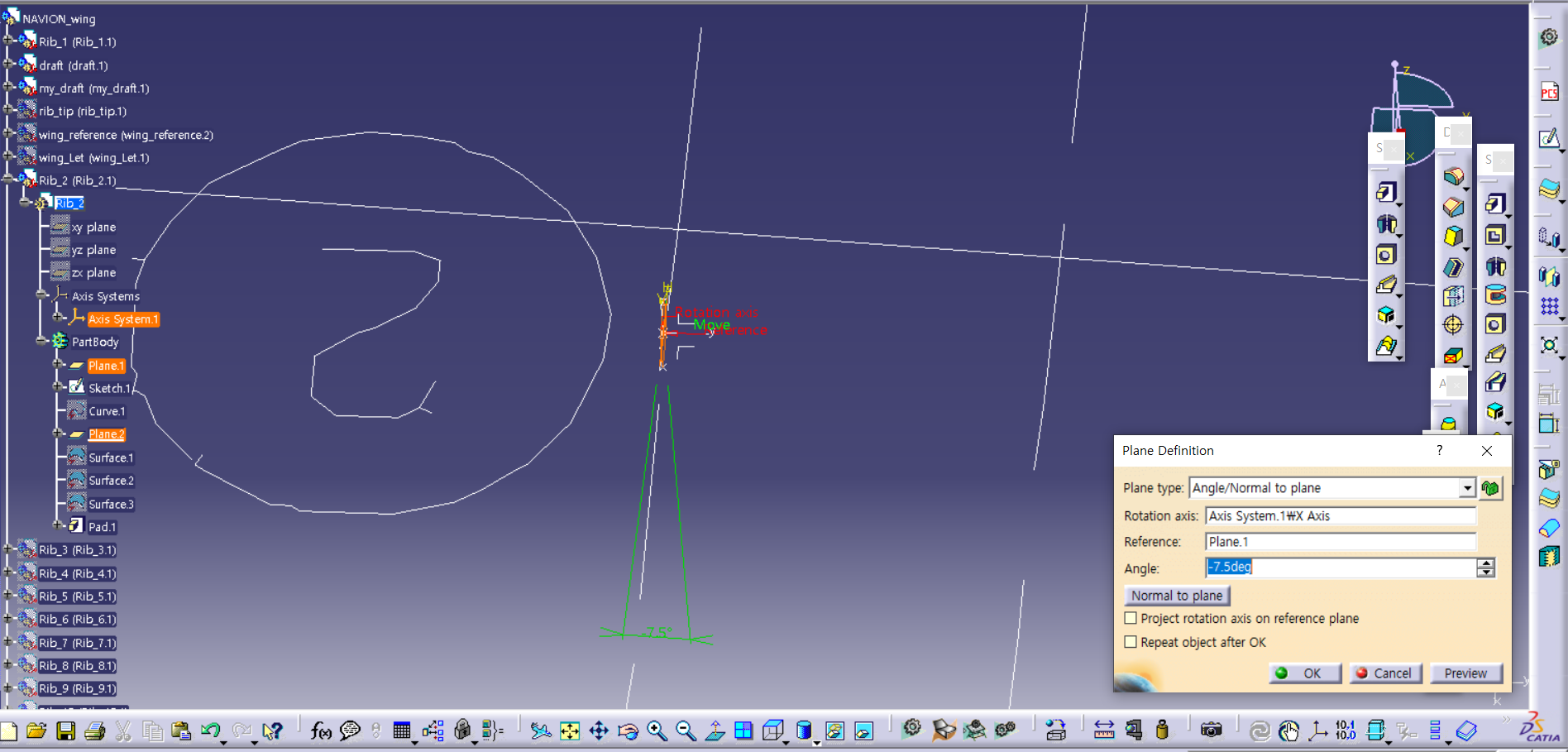Select Rib_9 (Rib_9.1) in the tree

[78, 688]
